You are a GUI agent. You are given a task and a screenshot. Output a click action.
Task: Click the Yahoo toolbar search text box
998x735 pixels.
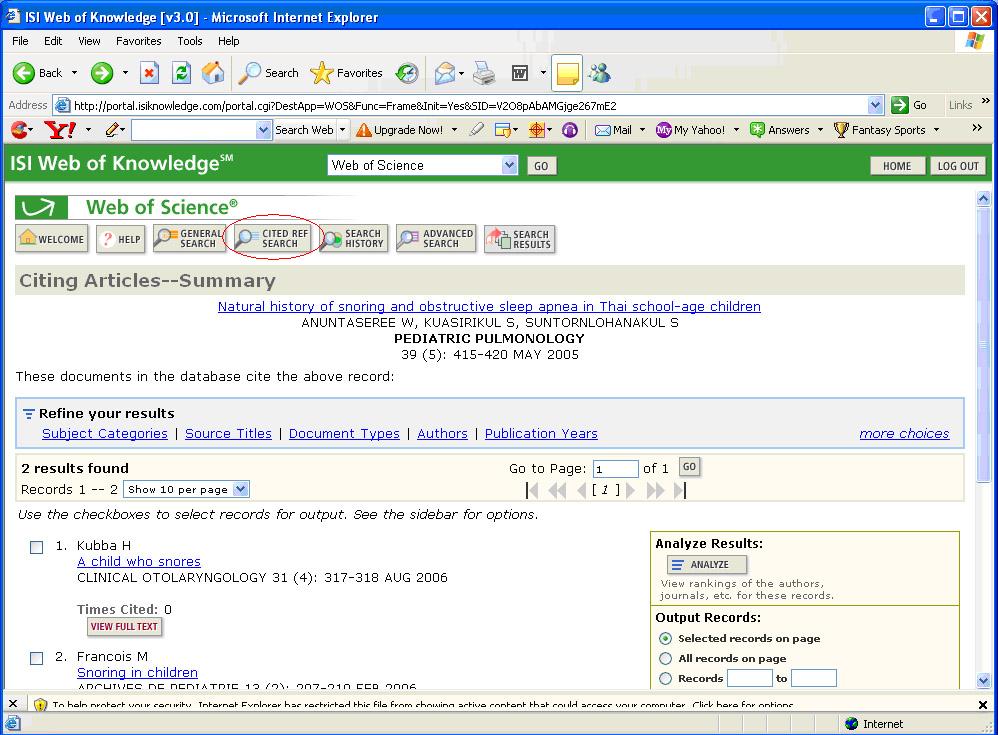point(194,130)
